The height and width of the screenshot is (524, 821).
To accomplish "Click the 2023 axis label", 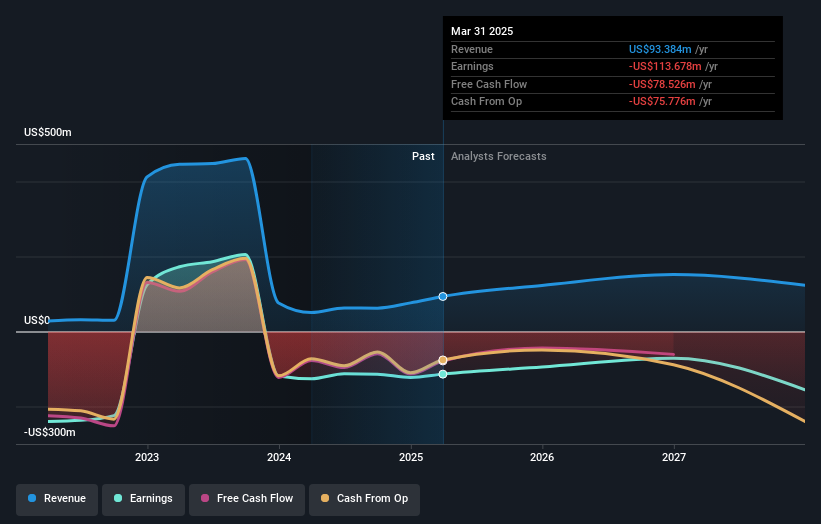I will pos(147,458).
